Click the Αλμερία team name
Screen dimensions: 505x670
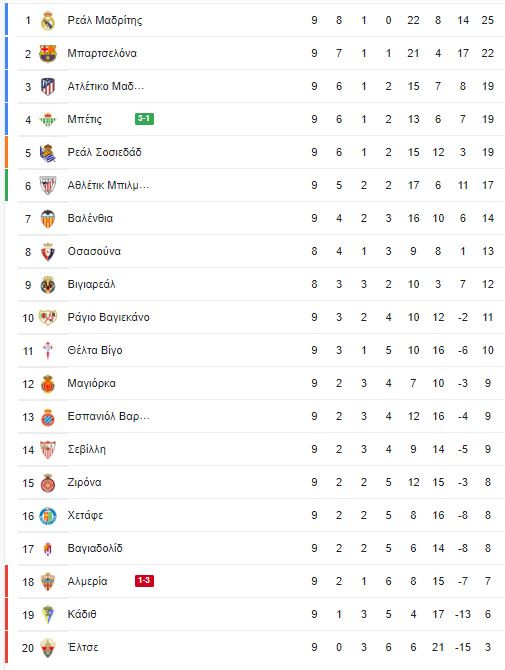[x=88, y=582]
